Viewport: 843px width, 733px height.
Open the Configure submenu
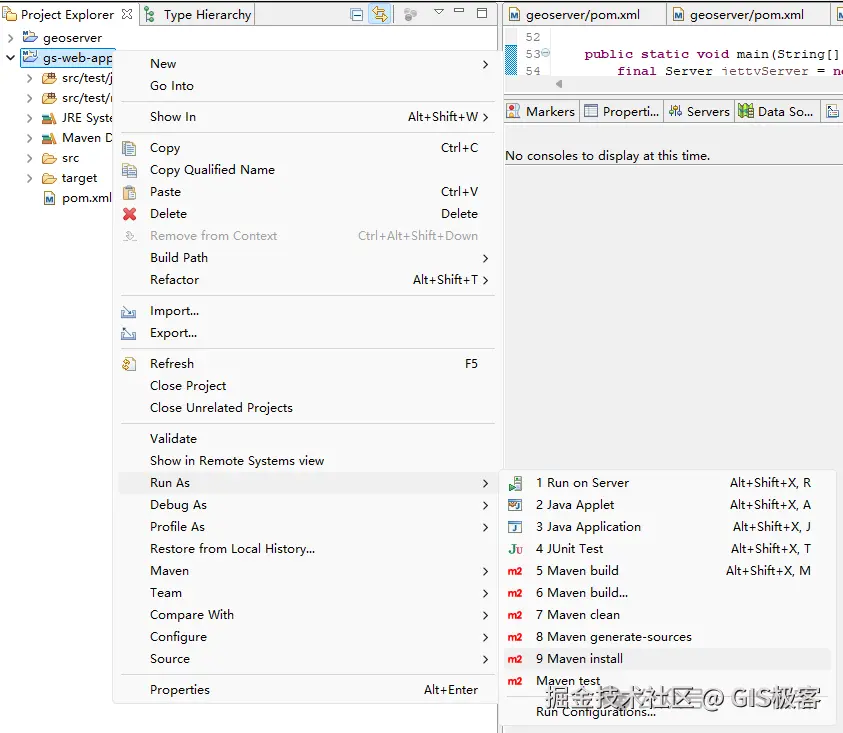[x=308, y=637]
